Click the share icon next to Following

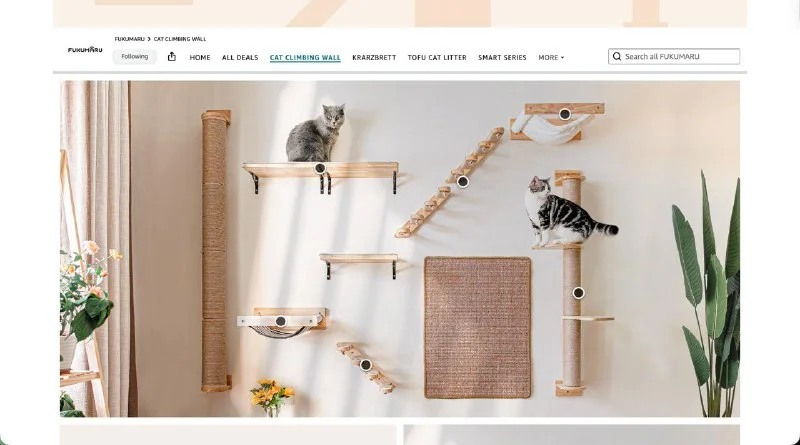[172, 57]
